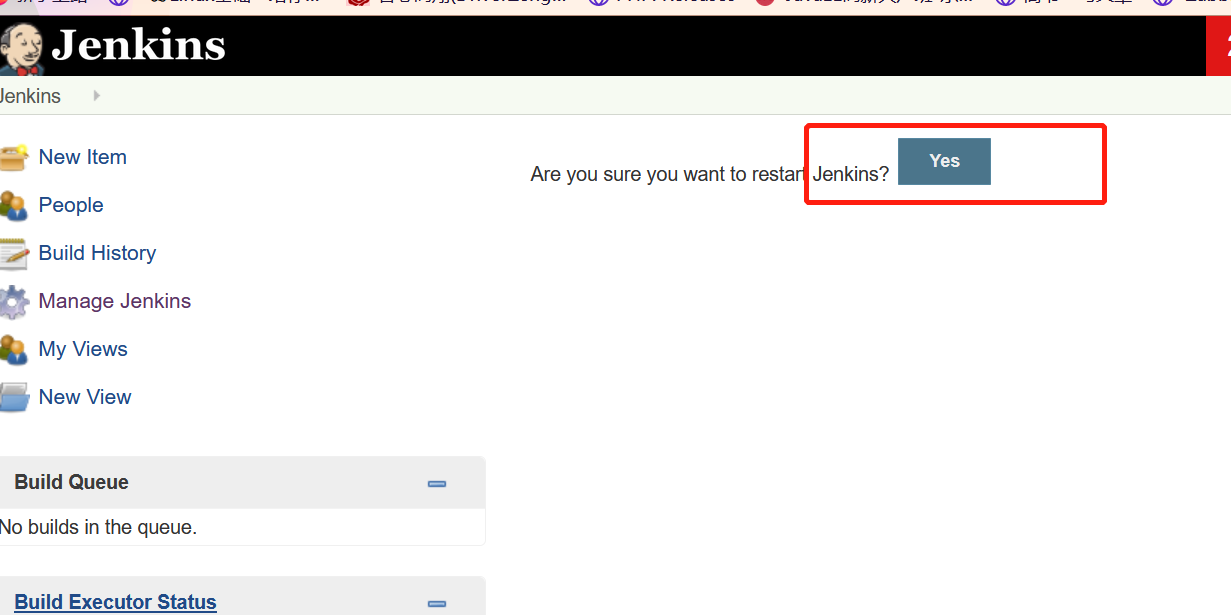Open the New View link
The height and width of the screenshot is (615, 1231).
point(85,397)
